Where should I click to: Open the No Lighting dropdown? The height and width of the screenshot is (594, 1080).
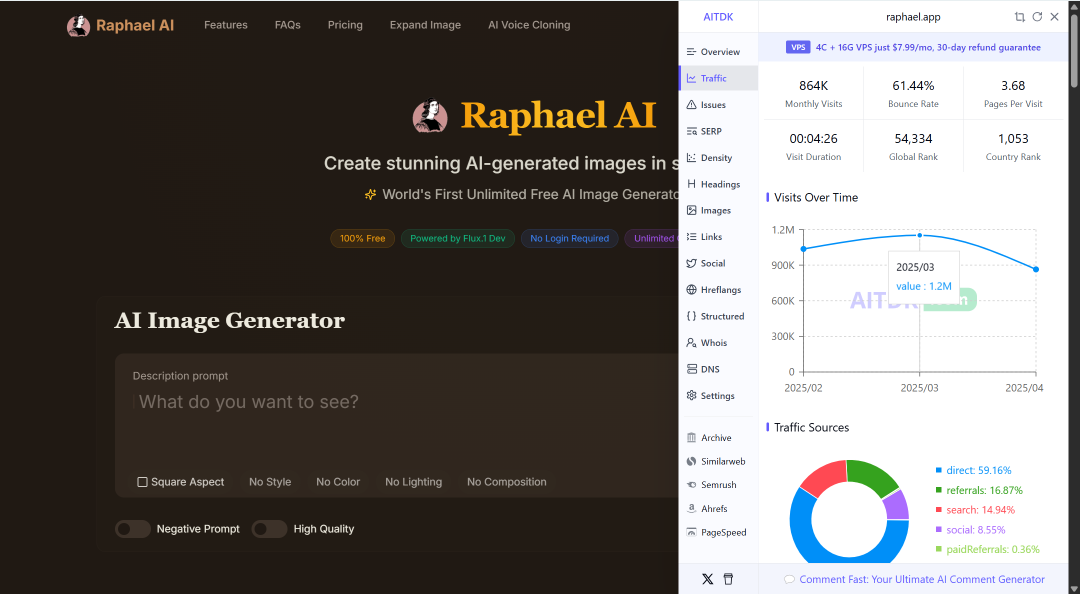[x=413, y=482]
